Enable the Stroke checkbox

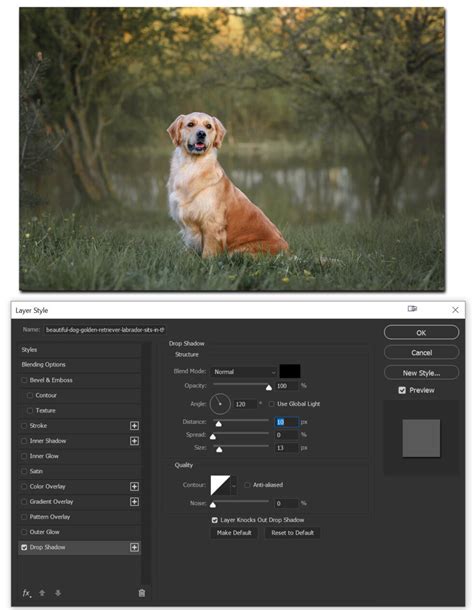pos(24,426)
